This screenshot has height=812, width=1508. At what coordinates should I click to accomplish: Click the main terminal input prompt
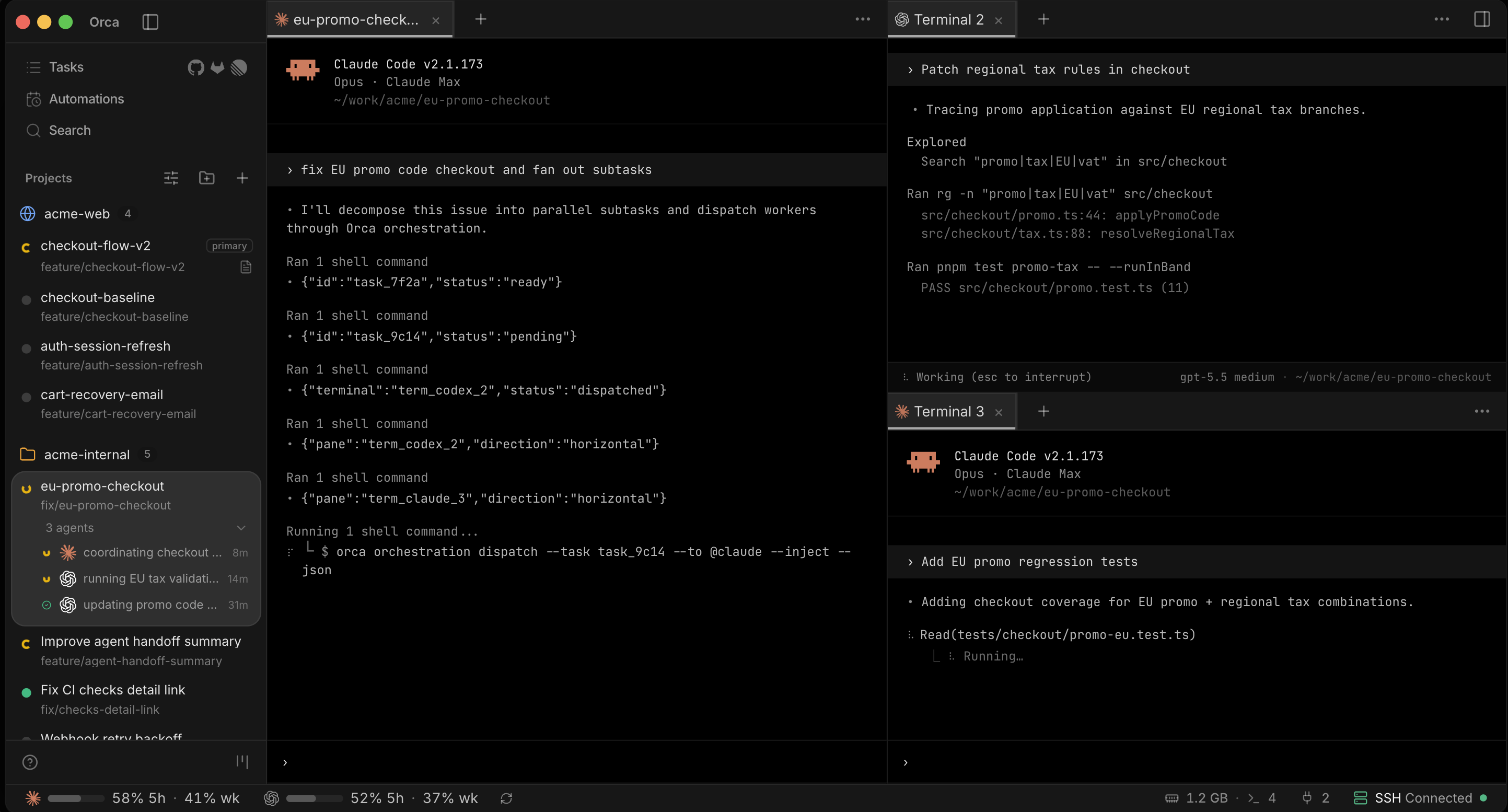(x=577, y=762)
